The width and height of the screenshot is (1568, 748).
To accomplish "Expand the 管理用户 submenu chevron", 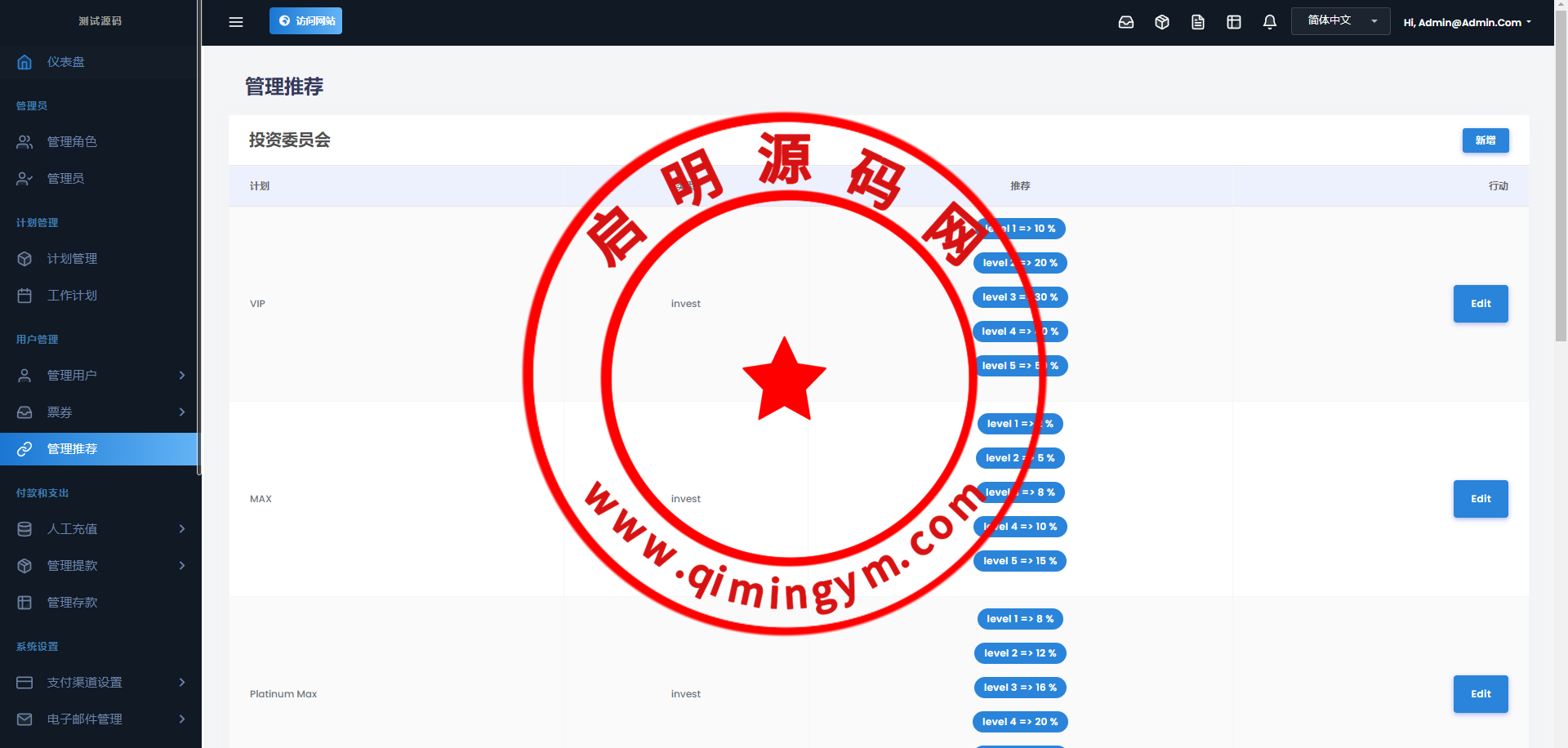I will coord(182,376).
